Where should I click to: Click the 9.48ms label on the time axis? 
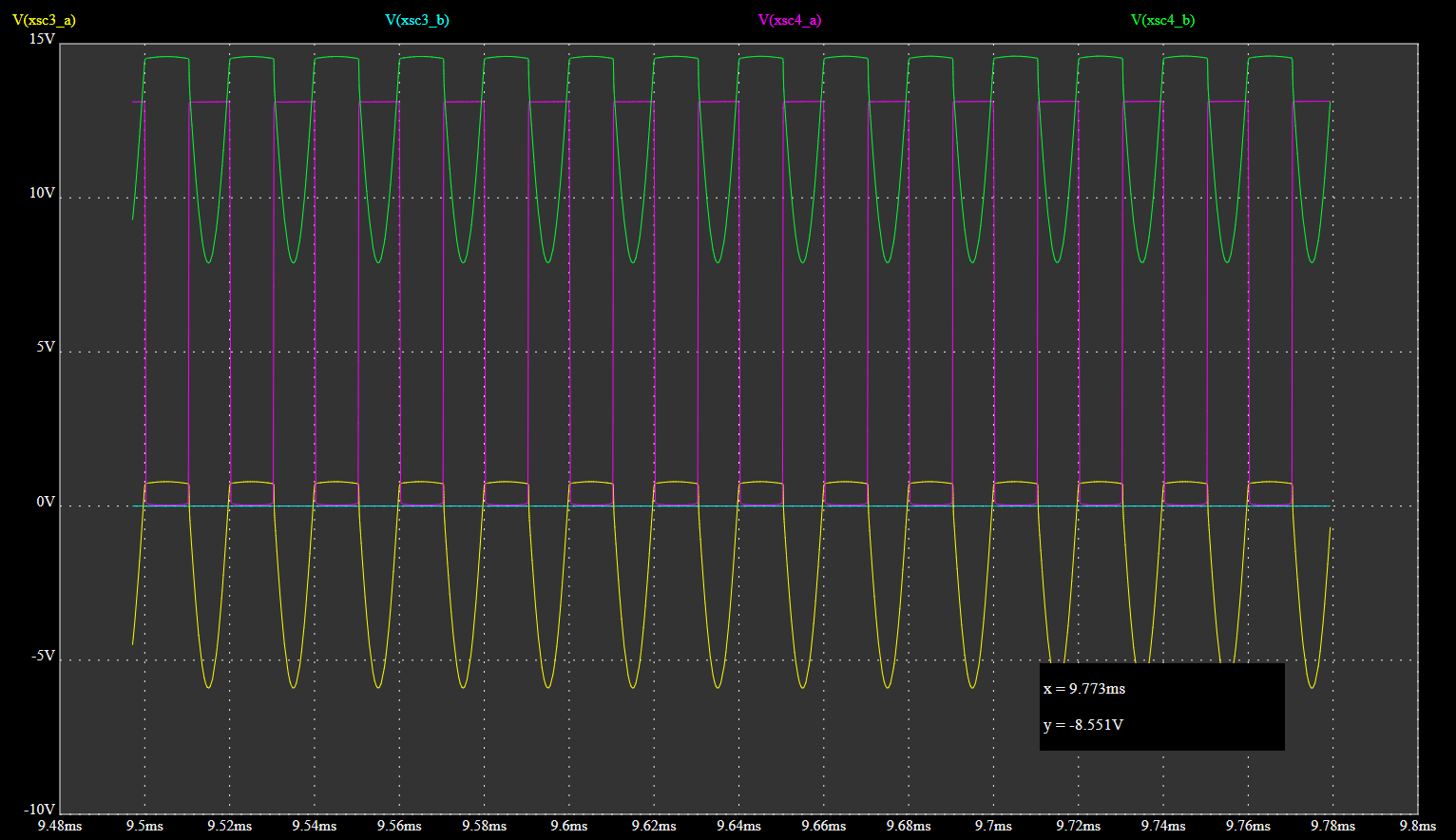pyautogui.click(x=59, y=826)
